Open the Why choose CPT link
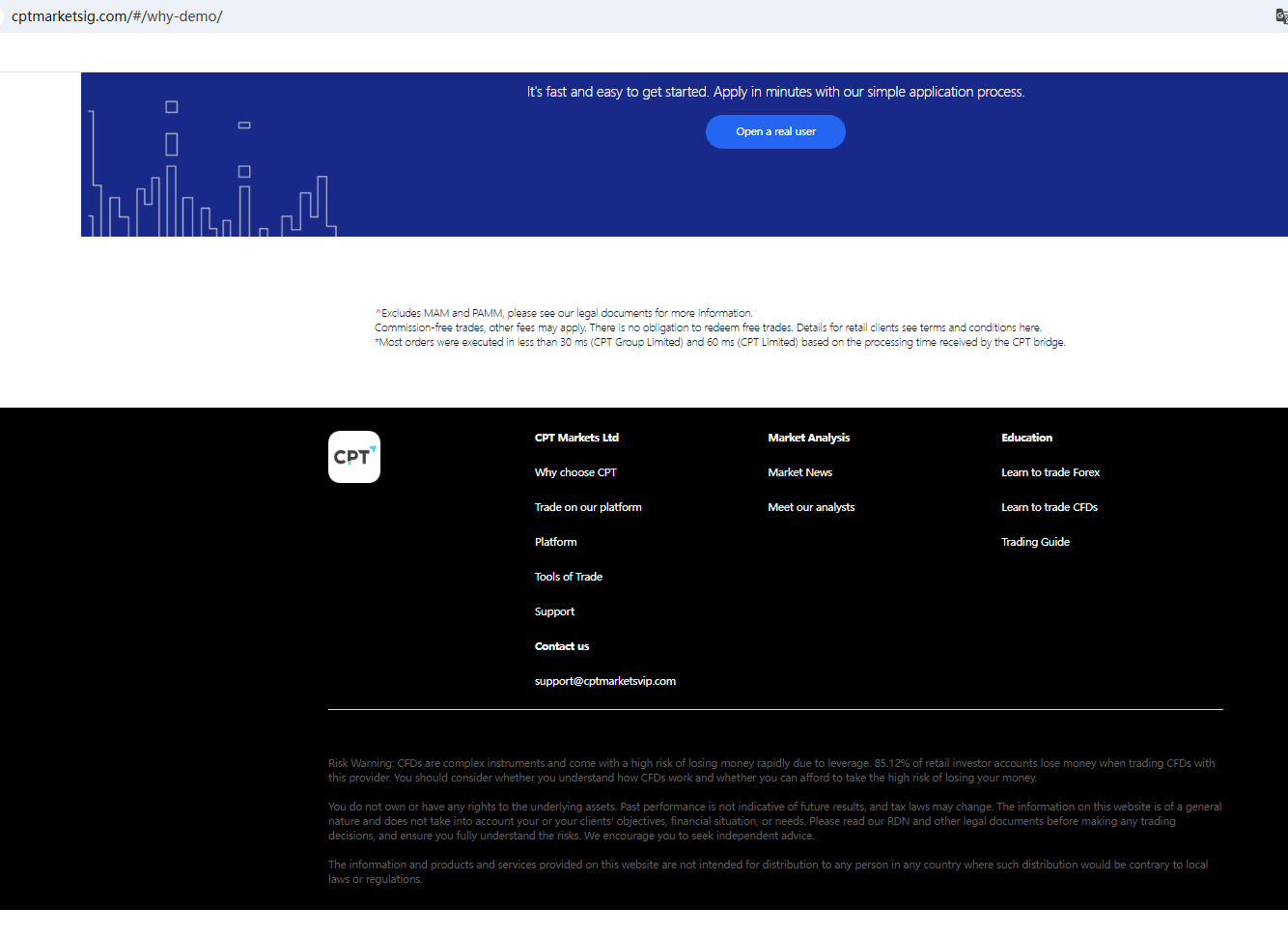Viewport: 1288px width, 937px height. click(575, 472)
